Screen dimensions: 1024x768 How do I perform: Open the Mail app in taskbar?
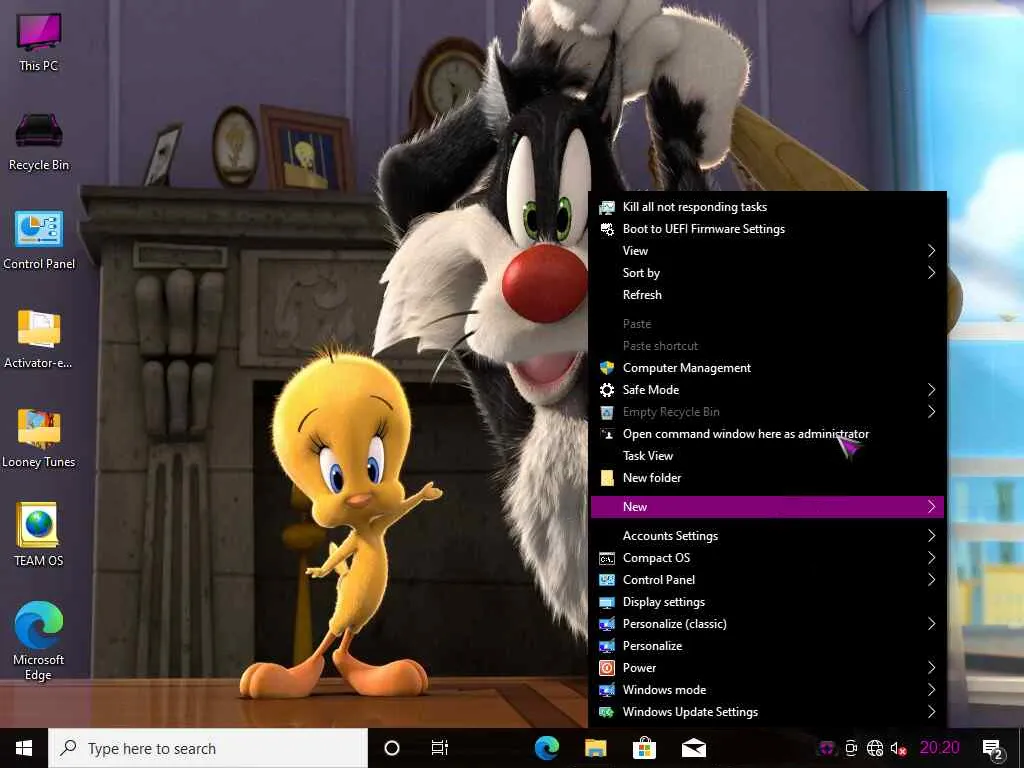point(694,748)
